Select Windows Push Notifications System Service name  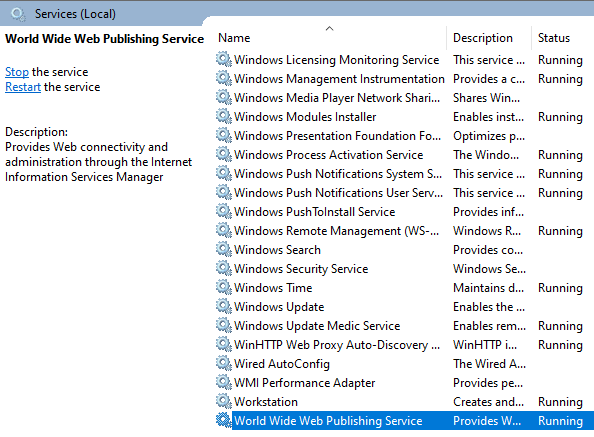(338, 174)
